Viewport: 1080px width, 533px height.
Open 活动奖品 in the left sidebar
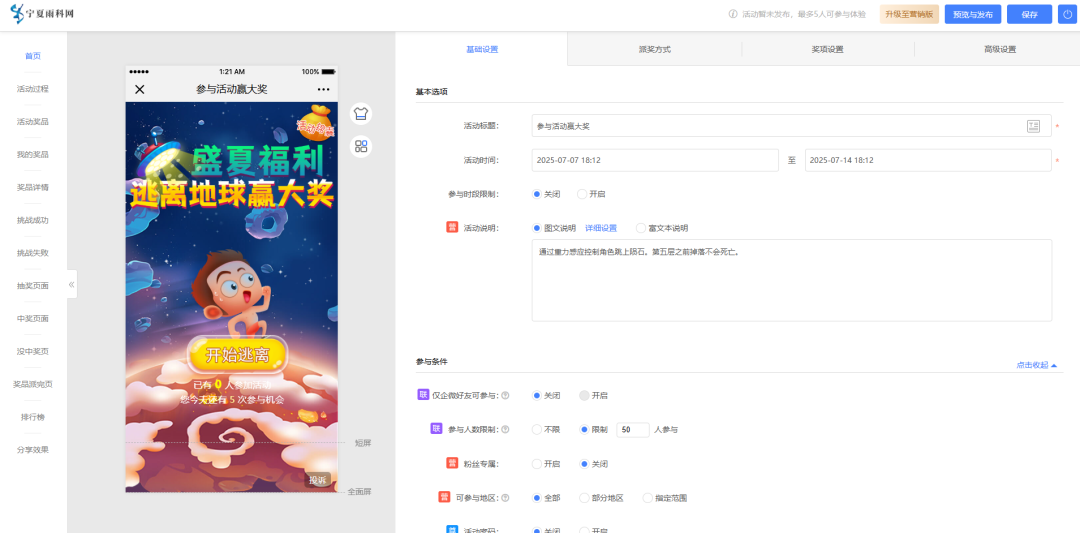[x=33, y=122]
